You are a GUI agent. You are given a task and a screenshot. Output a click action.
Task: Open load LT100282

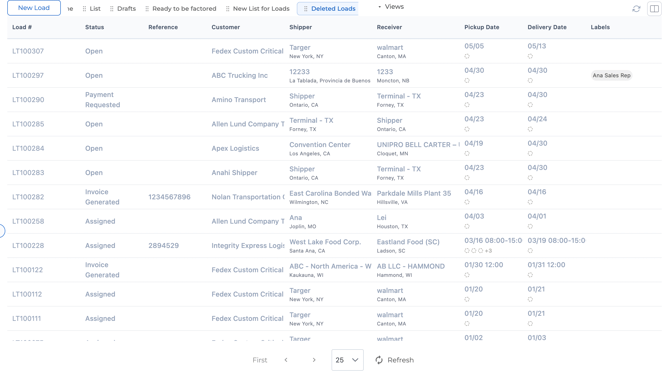(x=28, y=197)
